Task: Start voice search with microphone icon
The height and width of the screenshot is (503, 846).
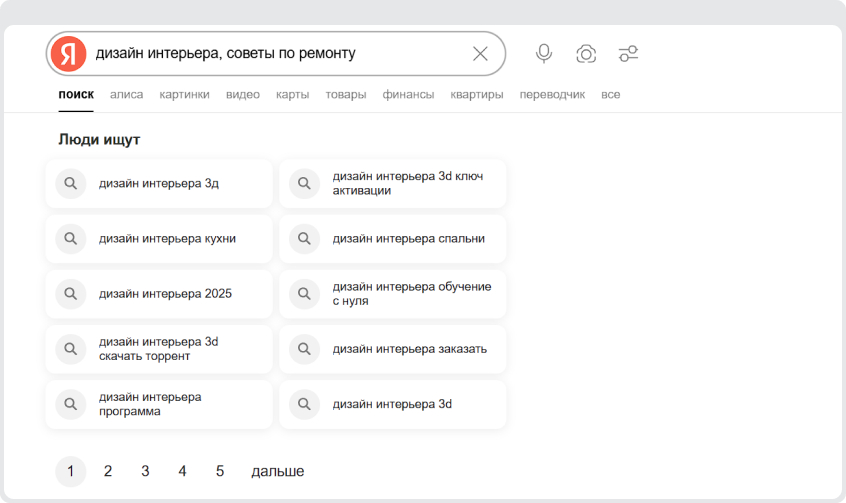Action: 544,53
